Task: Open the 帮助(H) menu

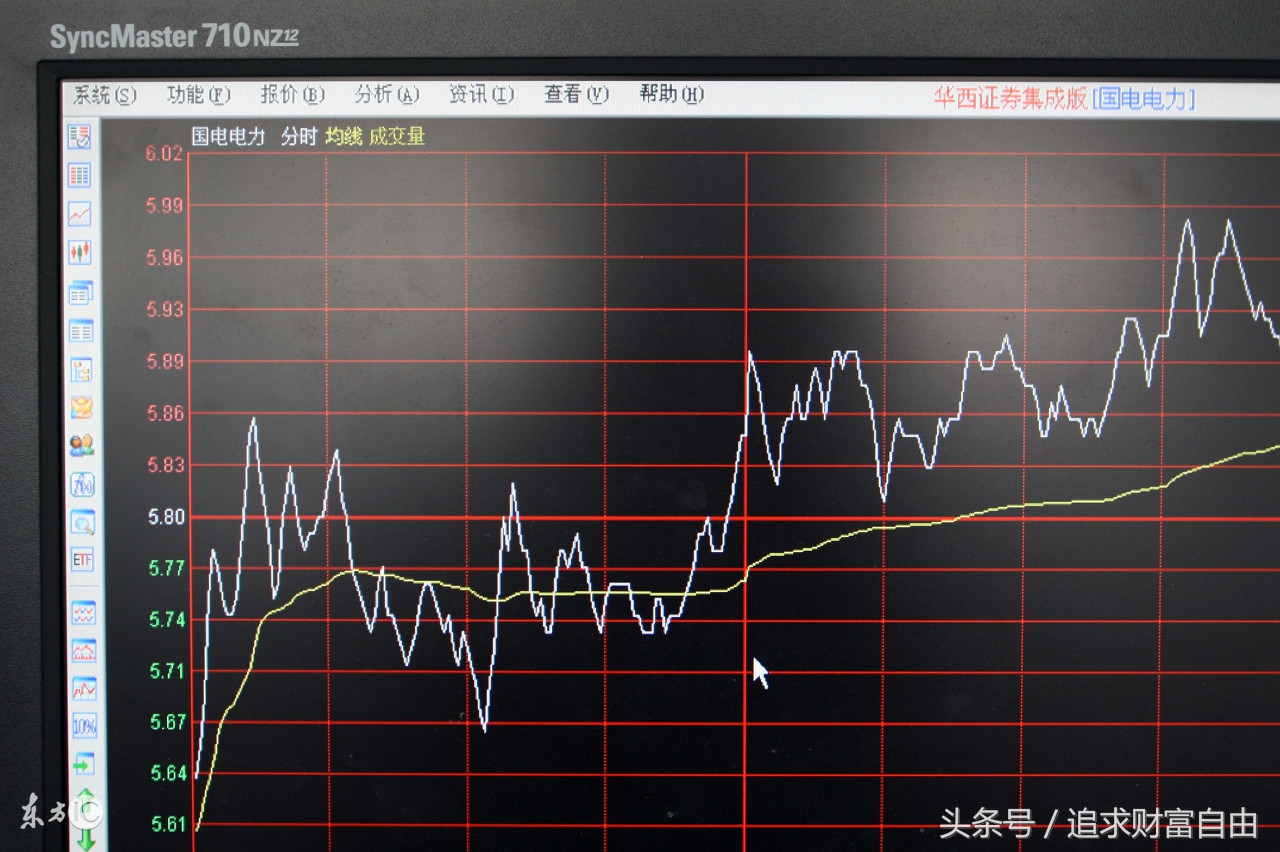Action: click(x=671, y=95)
